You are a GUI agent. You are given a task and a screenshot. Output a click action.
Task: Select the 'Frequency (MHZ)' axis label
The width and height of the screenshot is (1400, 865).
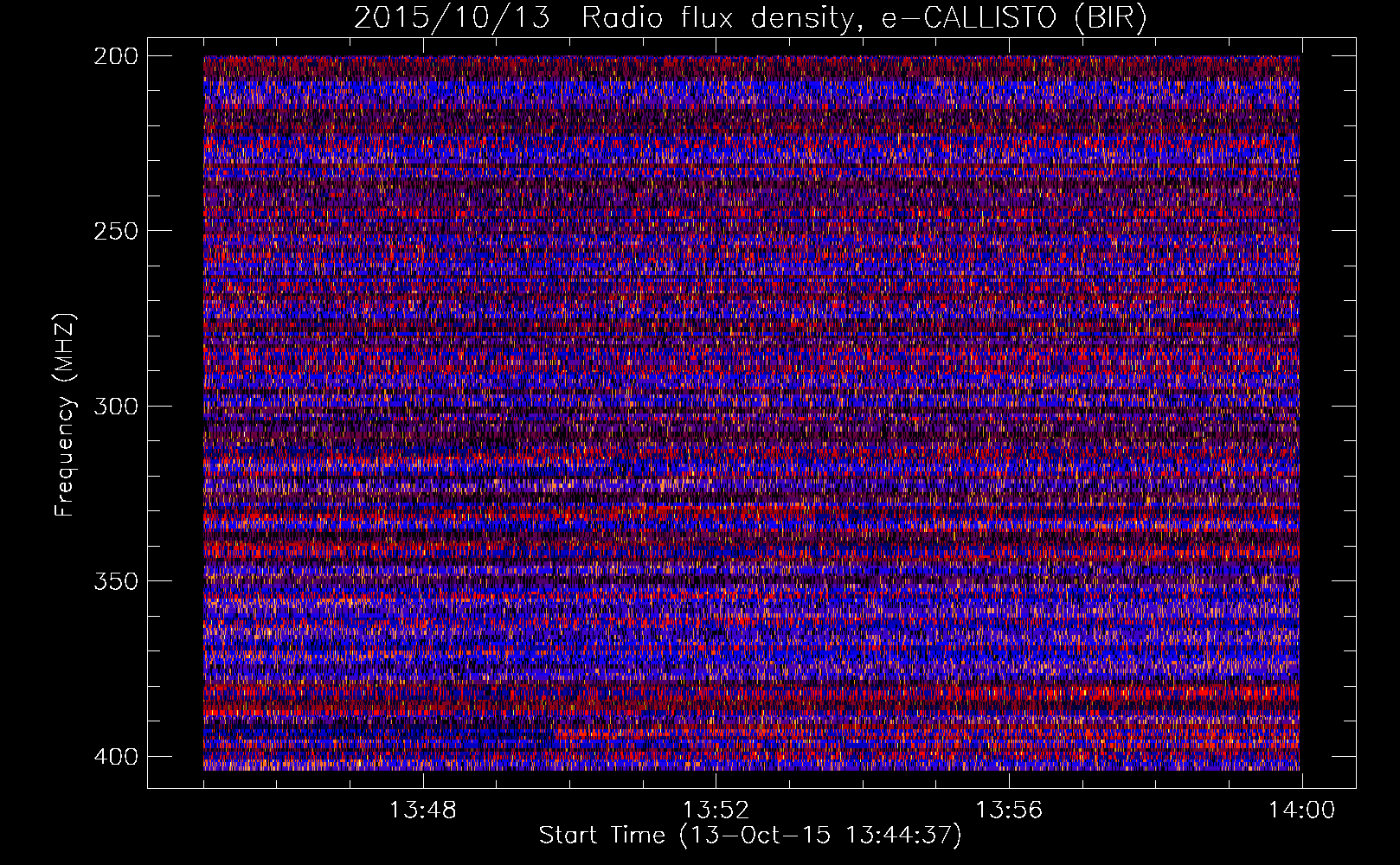[65, 415]
